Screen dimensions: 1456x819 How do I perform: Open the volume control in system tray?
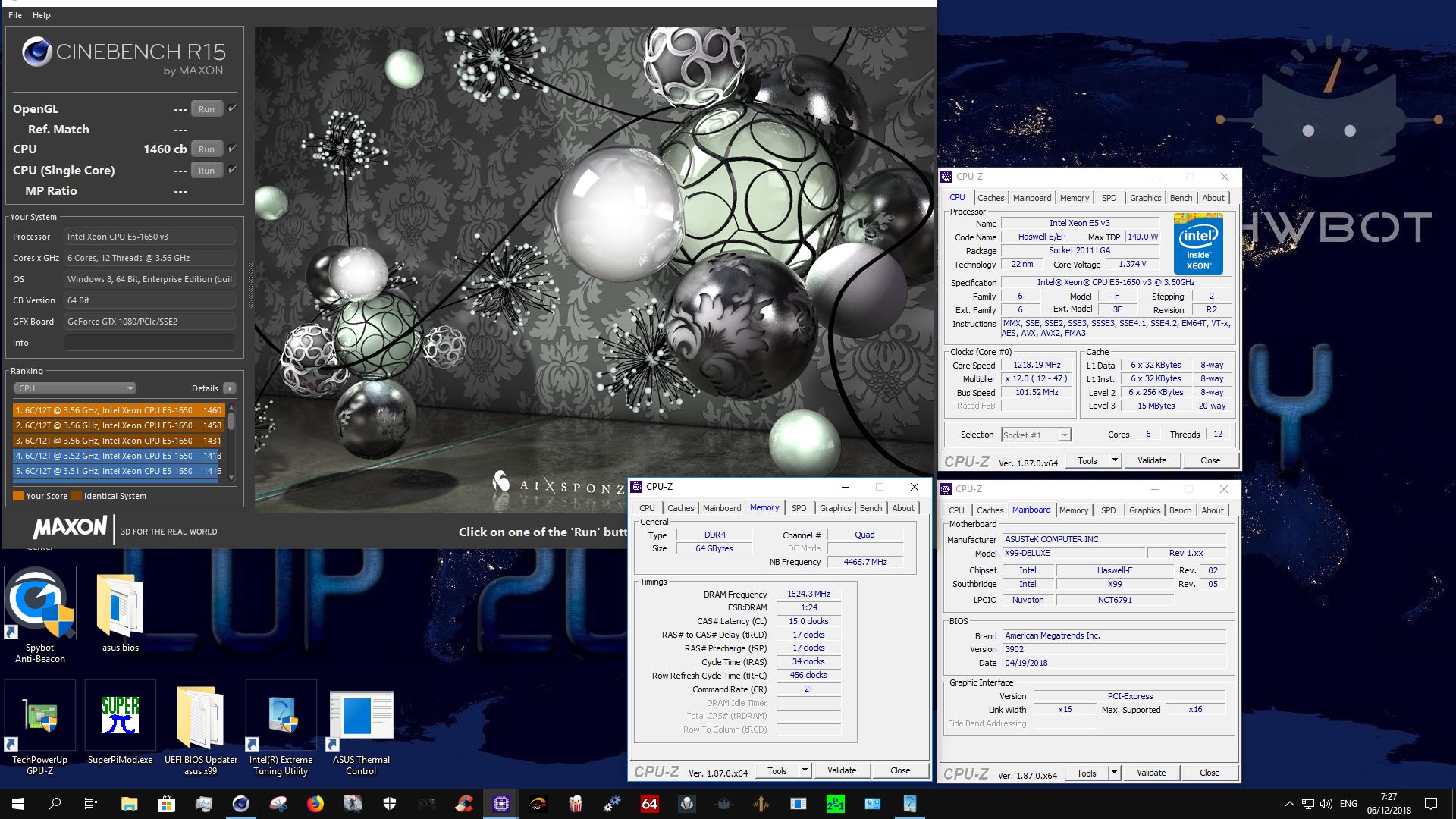pos(1326,804)
